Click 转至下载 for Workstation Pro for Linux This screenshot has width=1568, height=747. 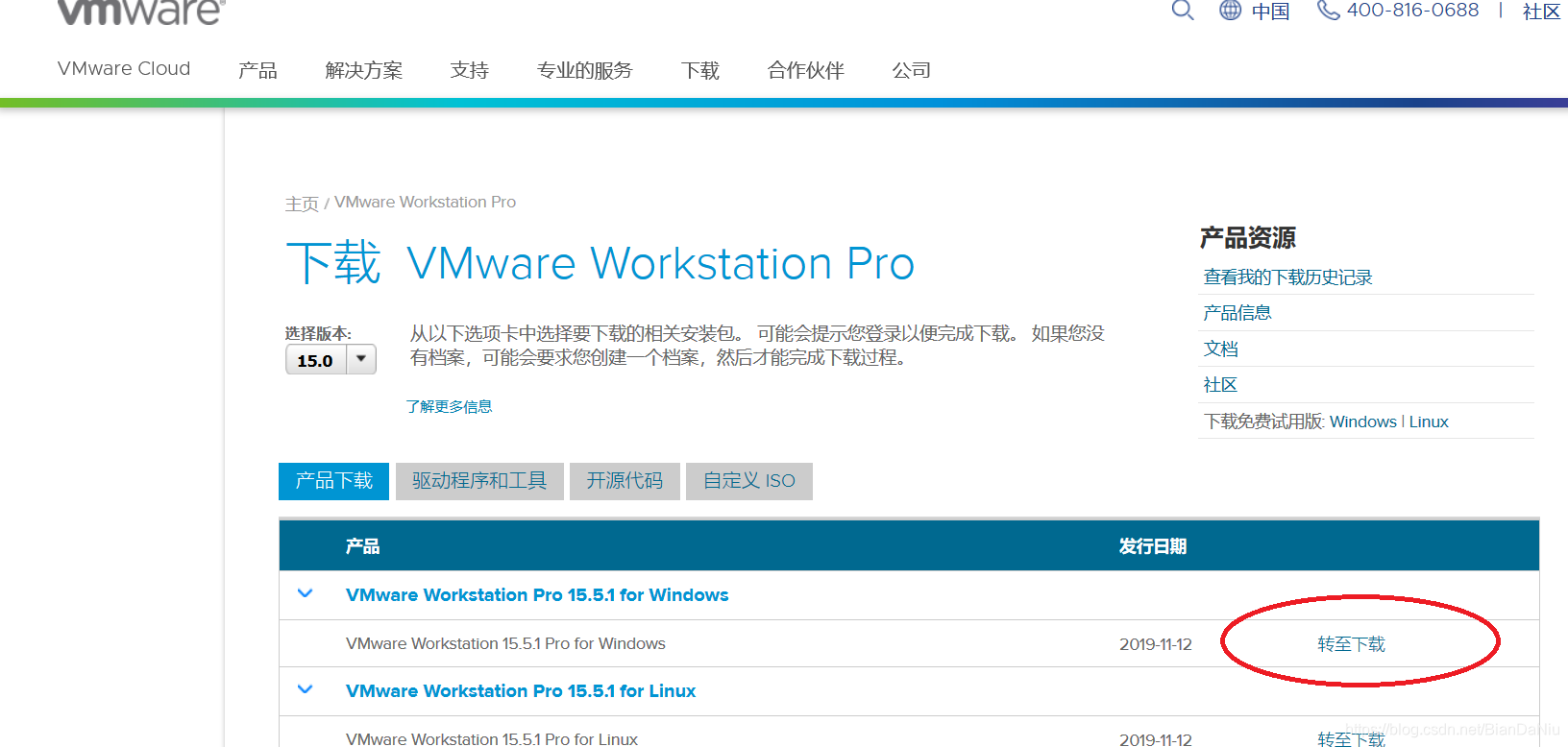(x=1352, y=738)
